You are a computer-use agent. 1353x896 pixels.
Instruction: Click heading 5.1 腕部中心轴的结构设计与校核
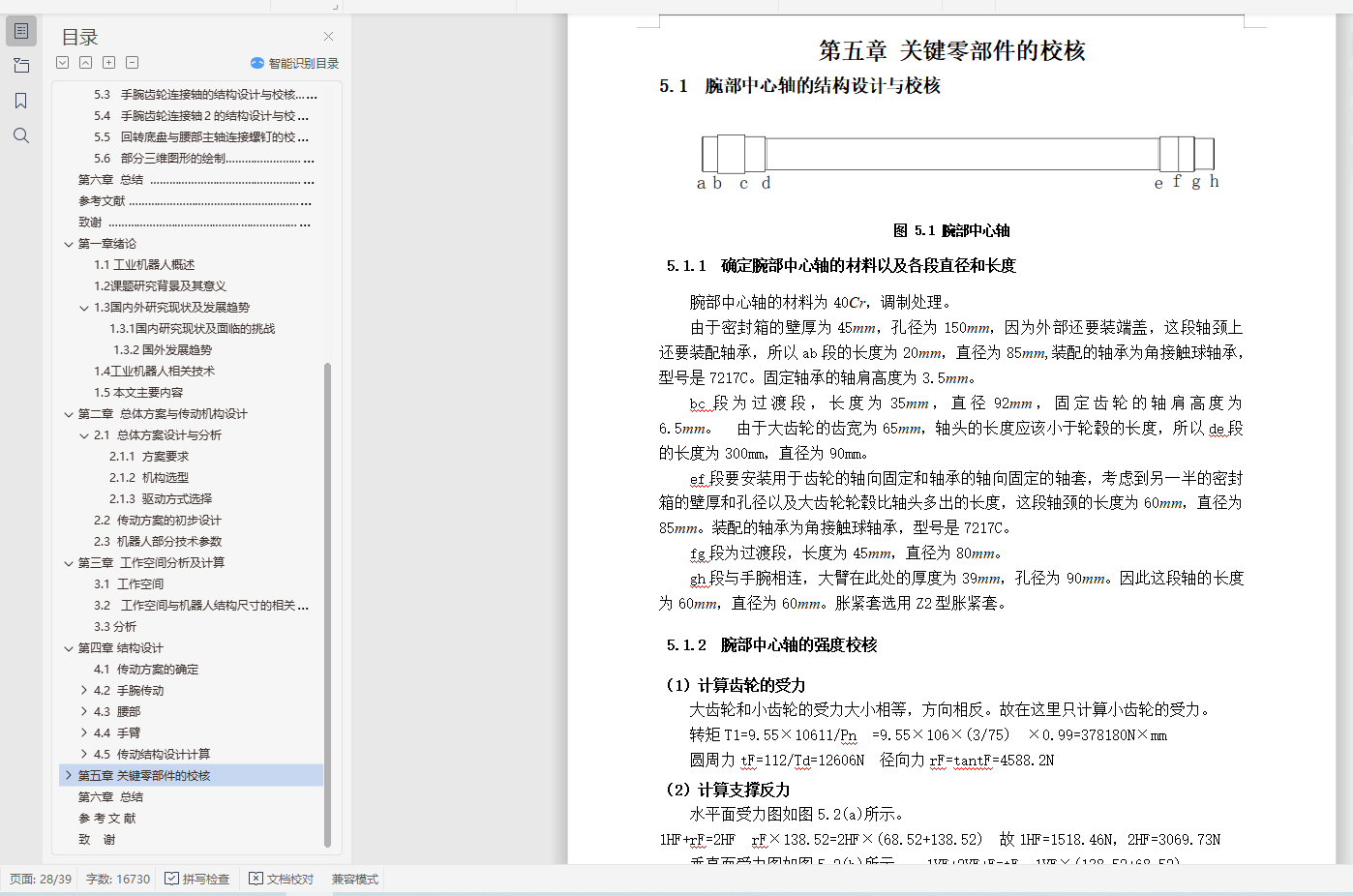(x=799, y=86)
